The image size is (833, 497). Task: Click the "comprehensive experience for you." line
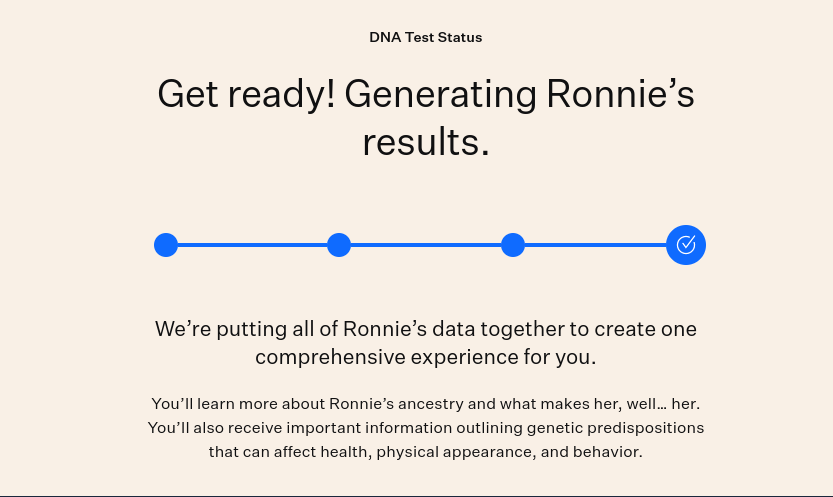coord(426,357)
